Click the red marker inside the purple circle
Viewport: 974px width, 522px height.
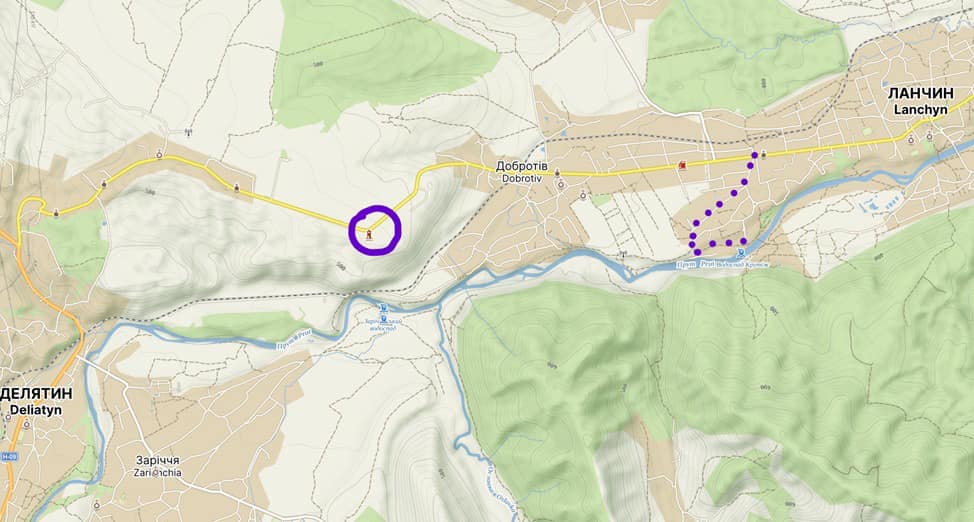[x=370, y=234]
